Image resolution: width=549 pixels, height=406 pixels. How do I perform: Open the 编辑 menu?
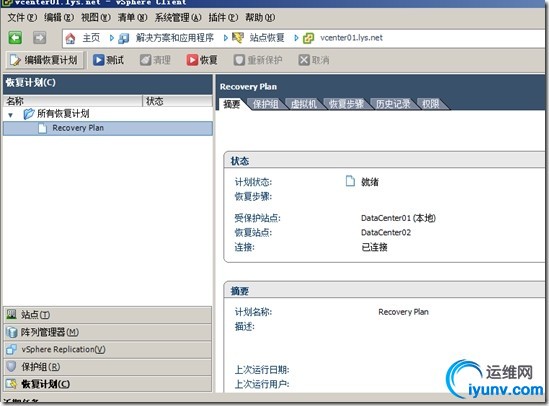point(59,18)
